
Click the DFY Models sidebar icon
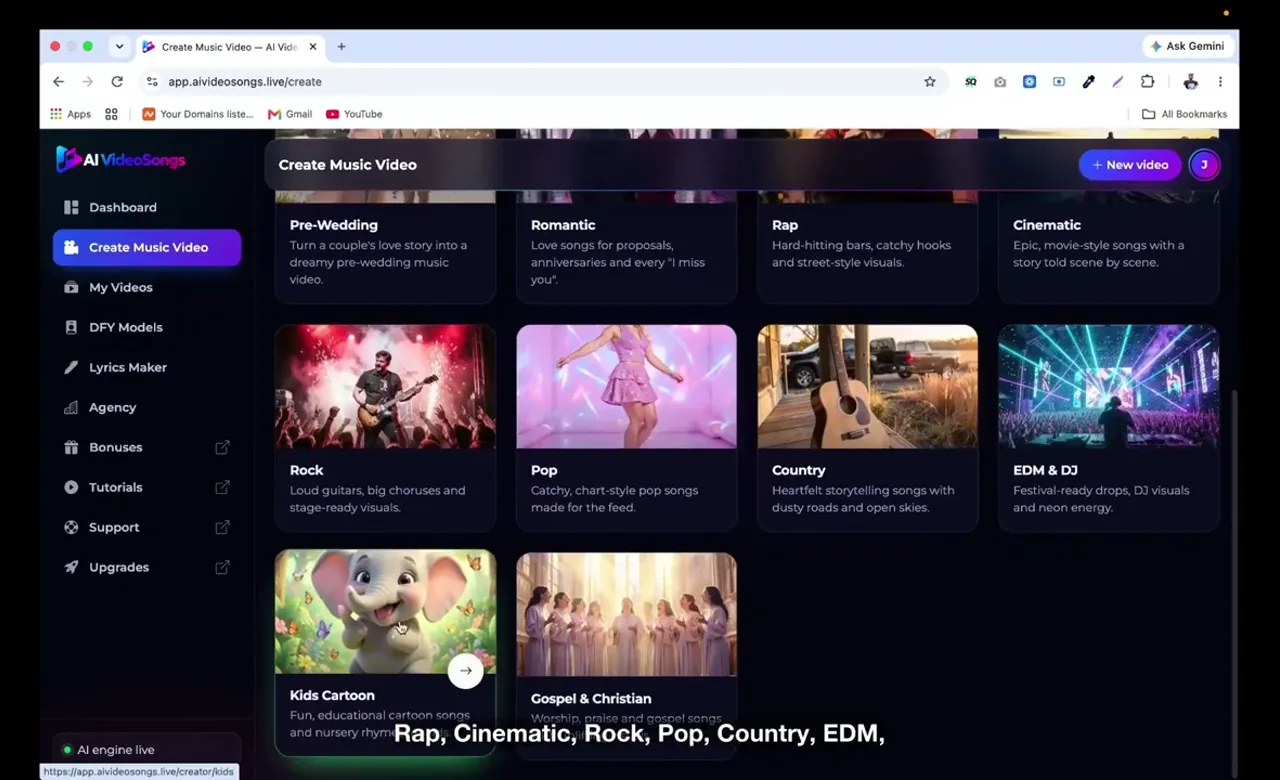tap(71, 327)
